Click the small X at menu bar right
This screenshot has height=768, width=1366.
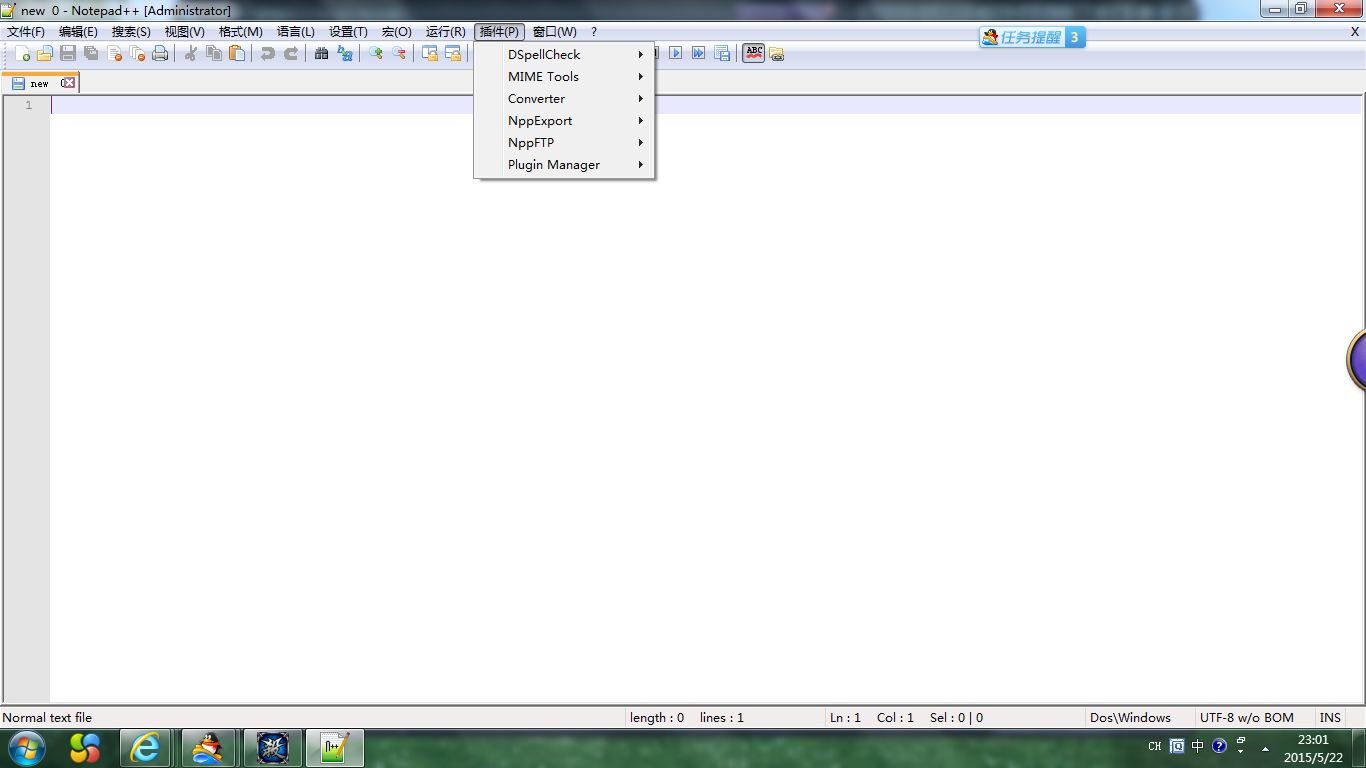(1354, 32)
